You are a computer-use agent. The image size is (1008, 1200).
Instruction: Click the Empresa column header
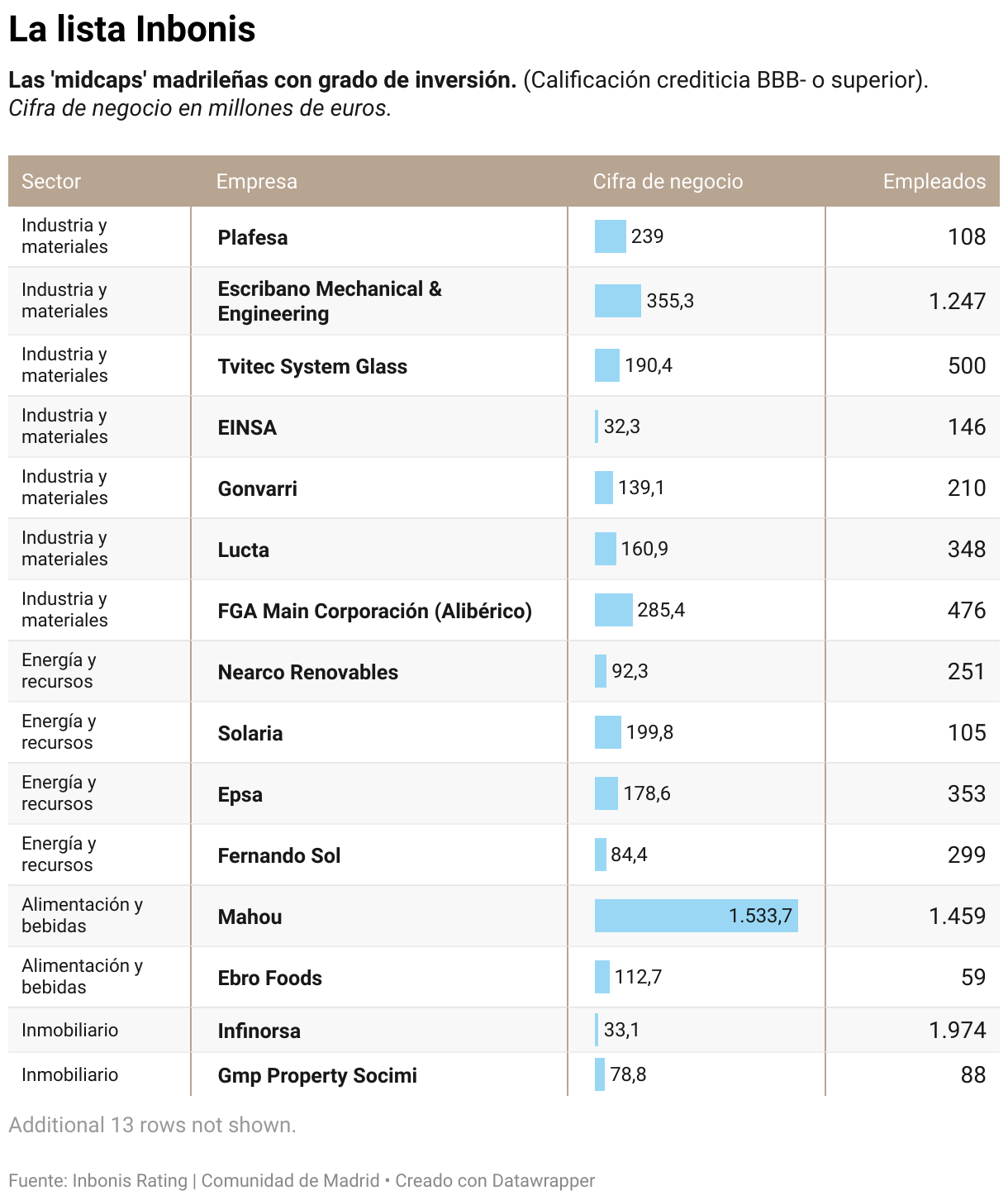[257, 182]
